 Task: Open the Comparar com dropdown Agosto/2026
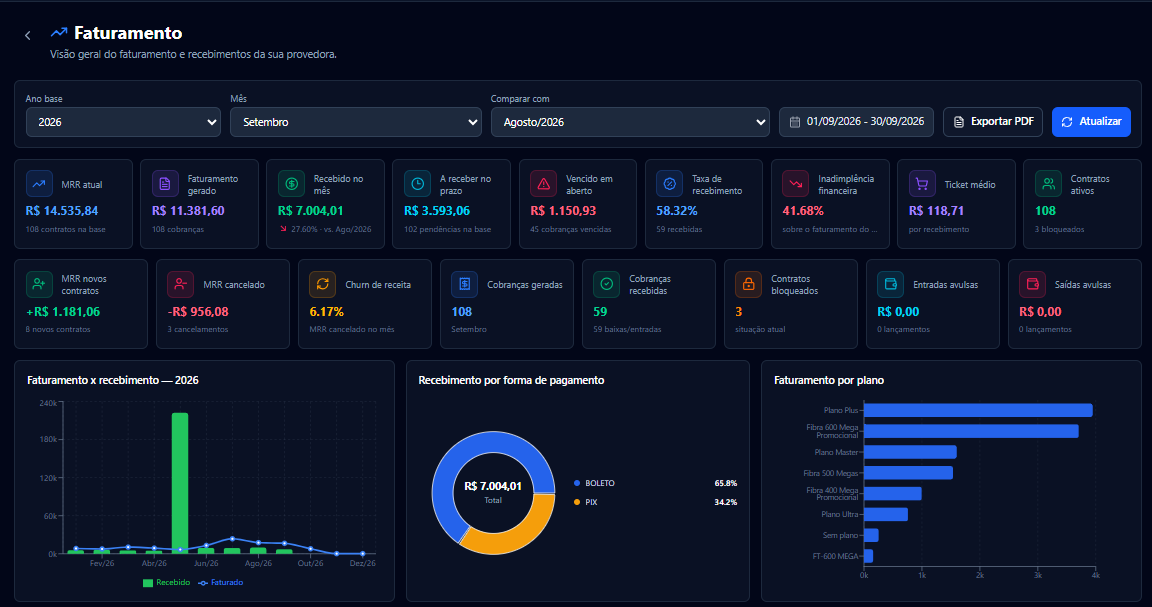pos(630,122)
